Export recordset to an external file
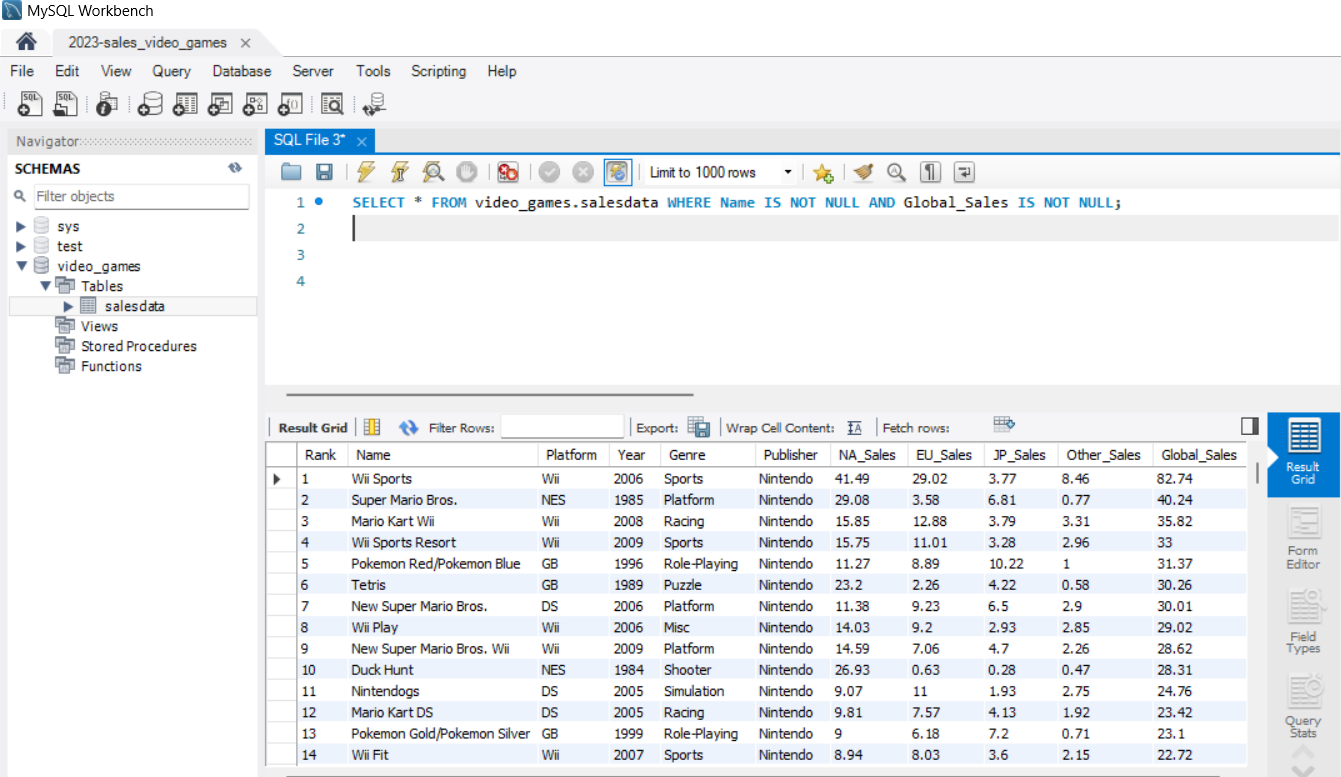This screenshot has height=777, width=1341. coord(699,427)
